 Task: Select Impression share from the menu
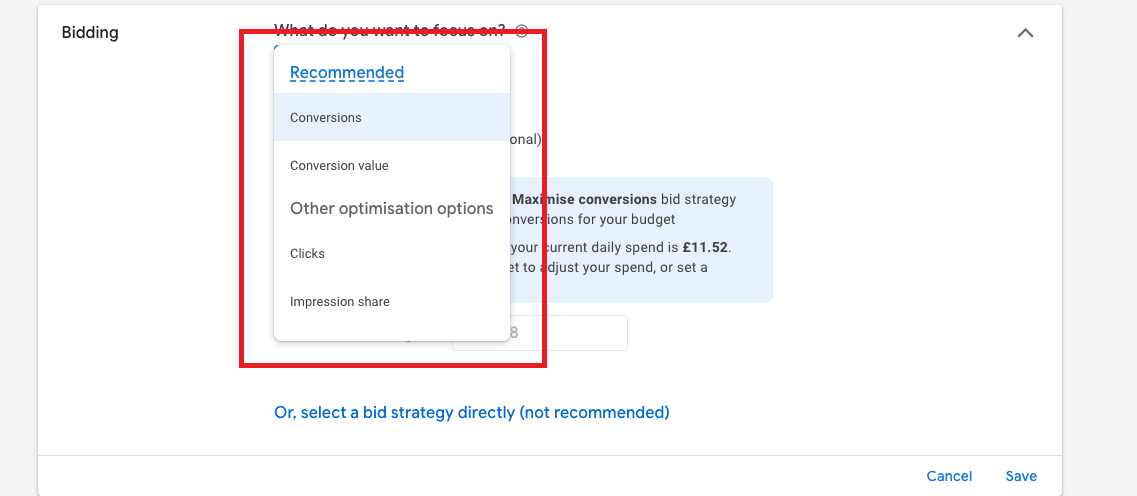click(340, 301)
